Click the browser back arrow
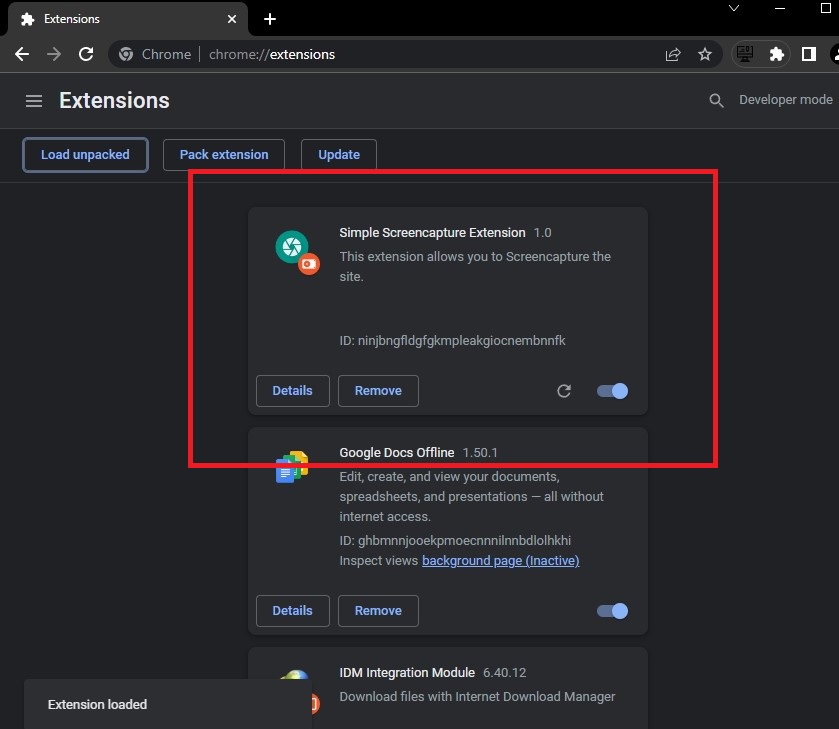The width and height of the screenshot is (839, 729). coord(22,54)
